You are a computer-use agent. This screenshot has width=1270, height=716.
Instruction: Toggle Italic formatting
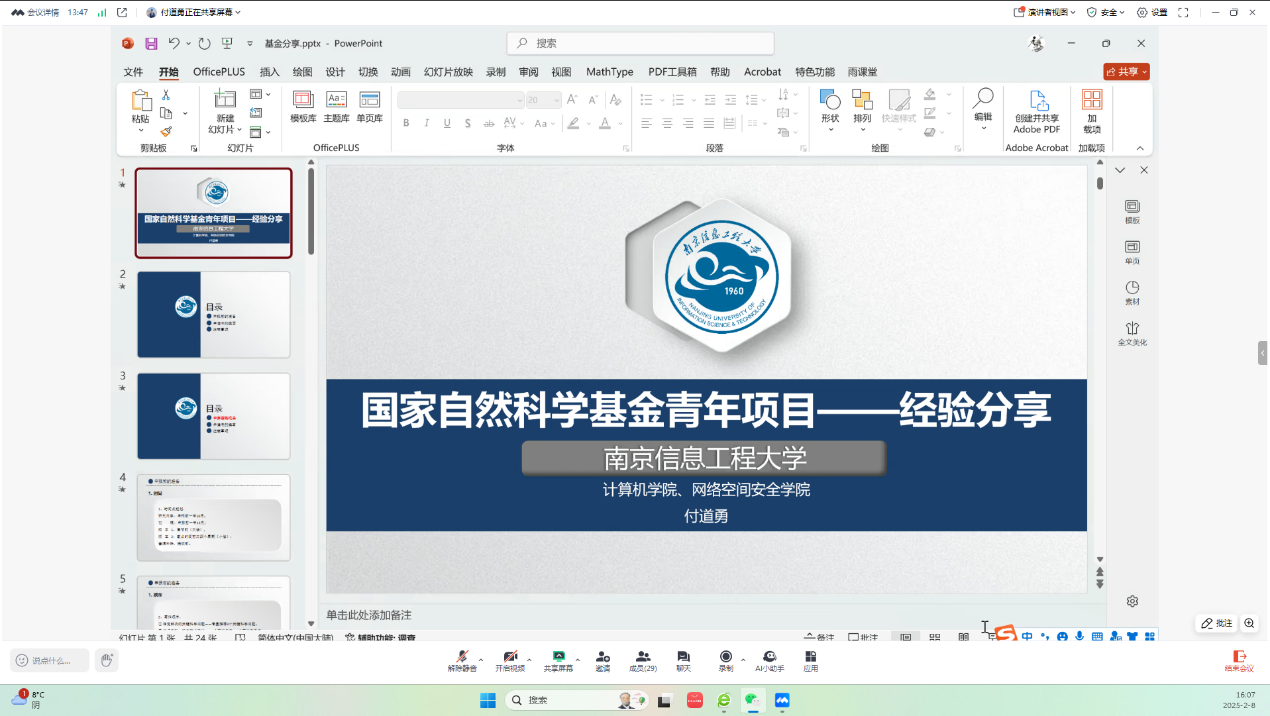click(427, 123)
